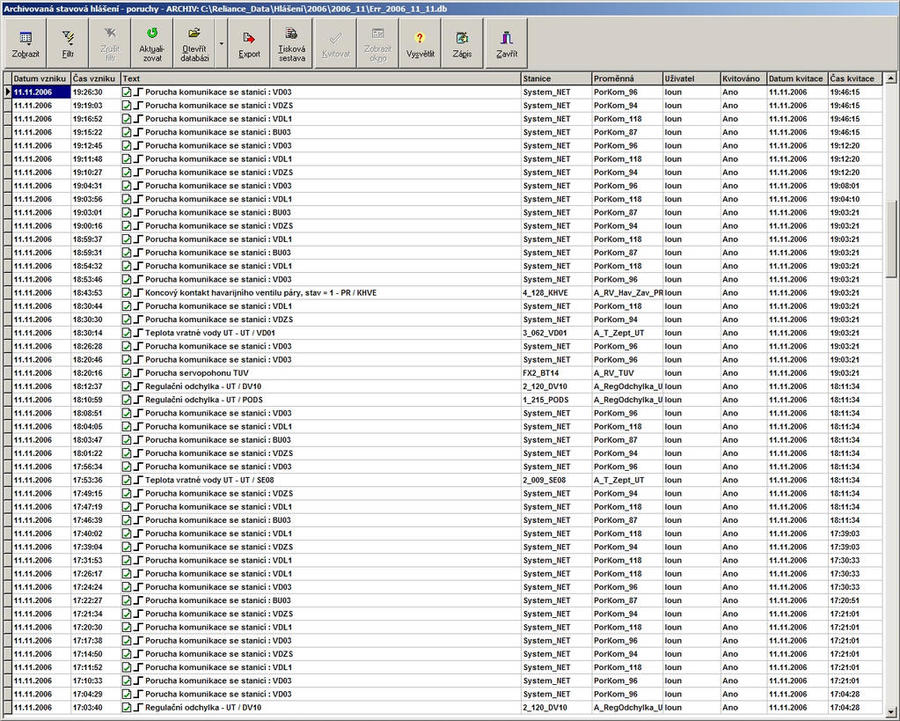
Task: Click station cell FX2_BT14
Action: click(x=556, y=373)
